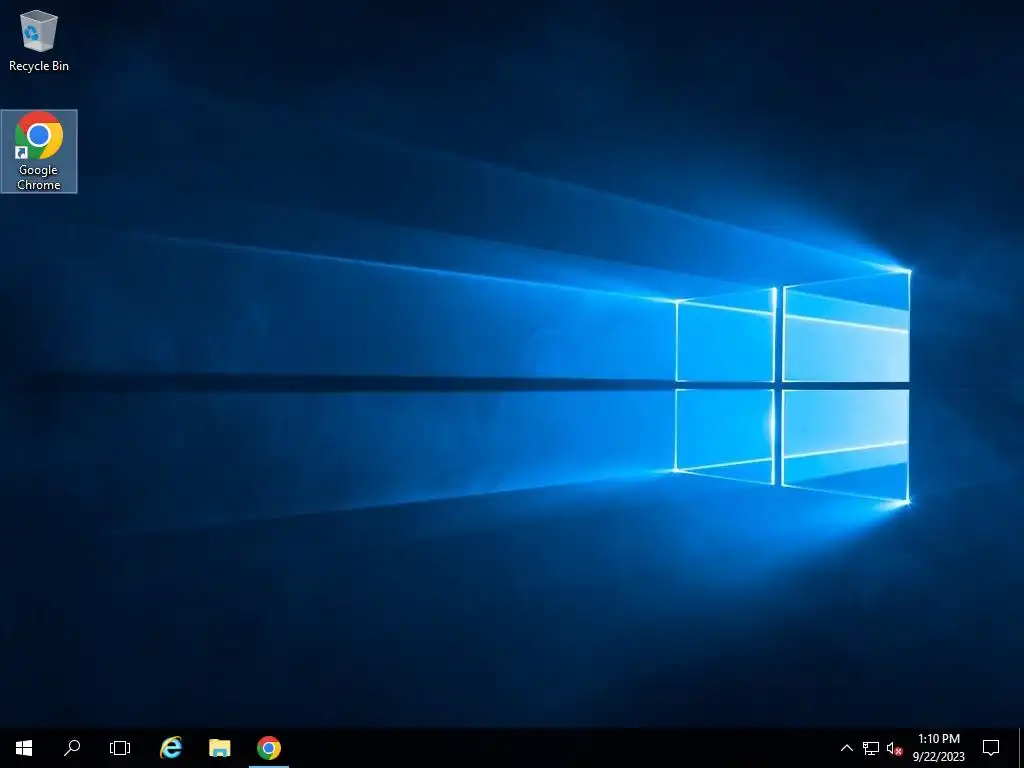Screen dimensions: 1024x768
Task: Open Task View from the taskbar
Action: (x=120, y=748)
